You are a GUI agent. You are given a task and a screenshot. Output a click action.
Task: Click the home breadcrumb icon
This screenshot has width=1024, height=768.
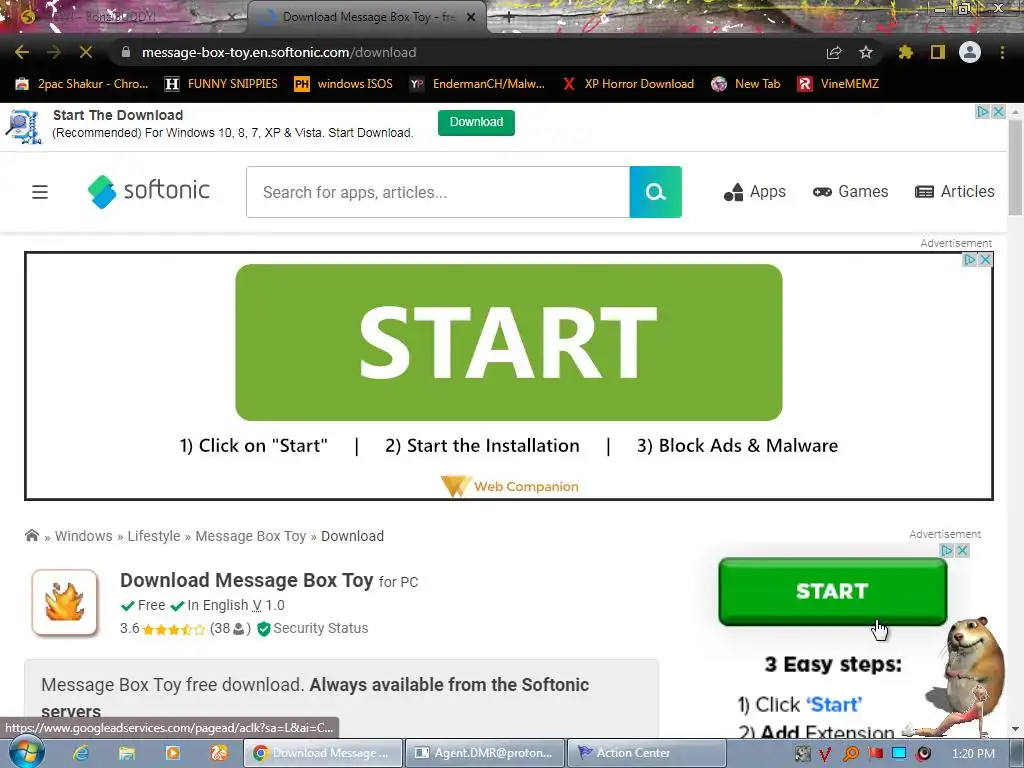[x=31, y=536]
